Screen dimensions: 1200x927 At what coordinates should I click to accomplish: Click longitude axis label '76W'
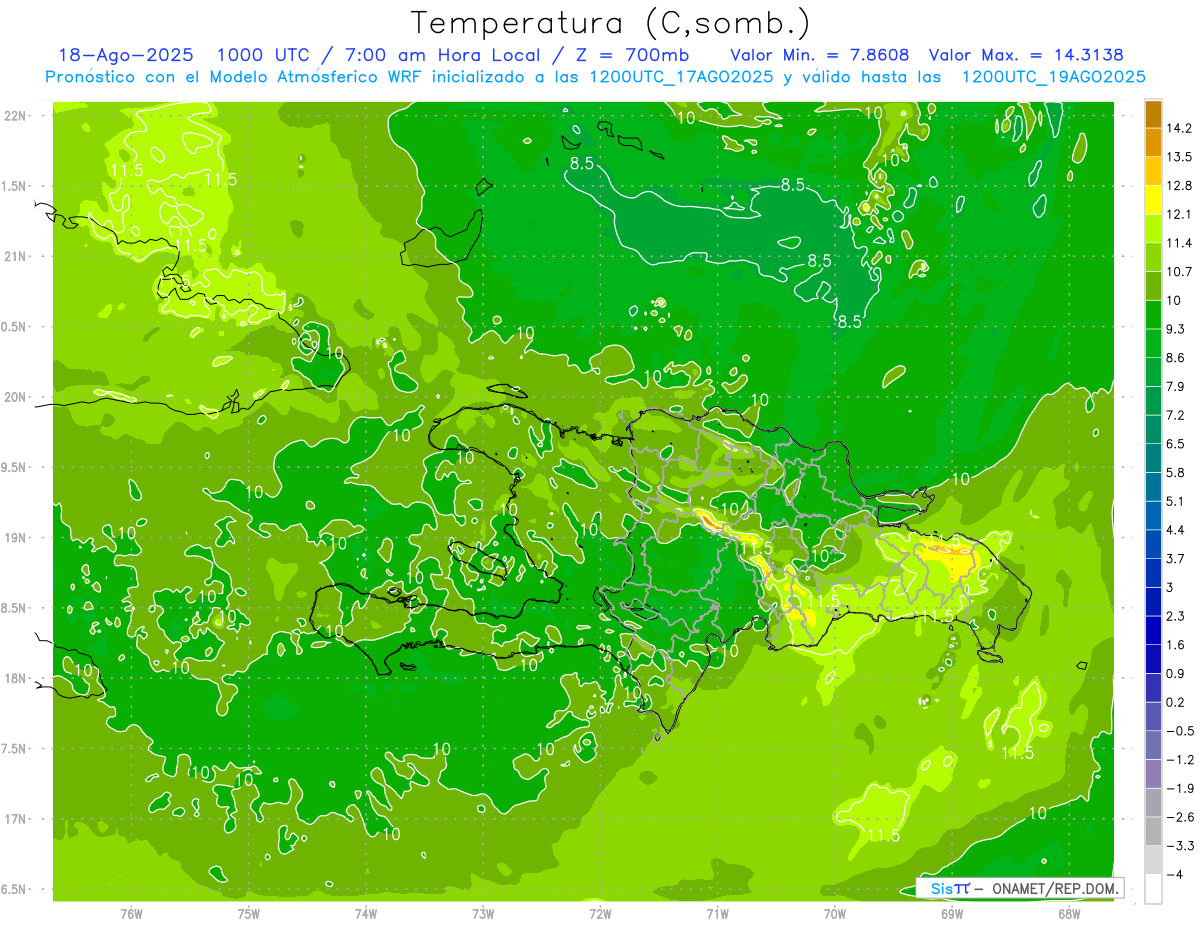131,913
